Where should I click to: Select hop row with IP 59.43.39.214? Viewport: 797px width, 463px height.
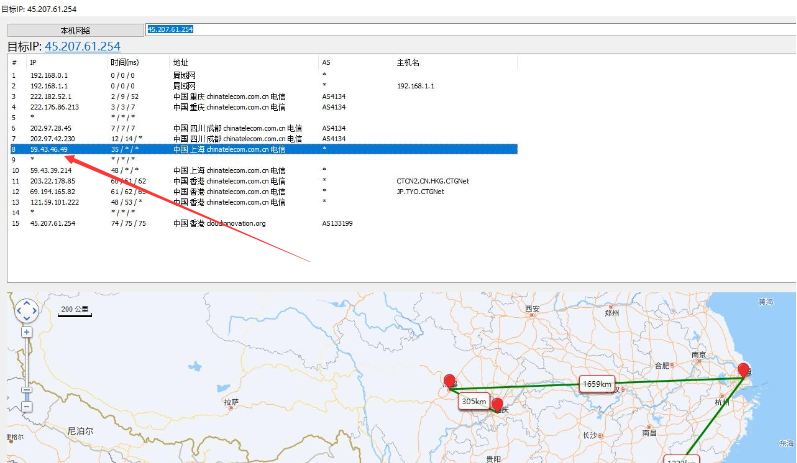pyautogui.click(x=264, y=170)
